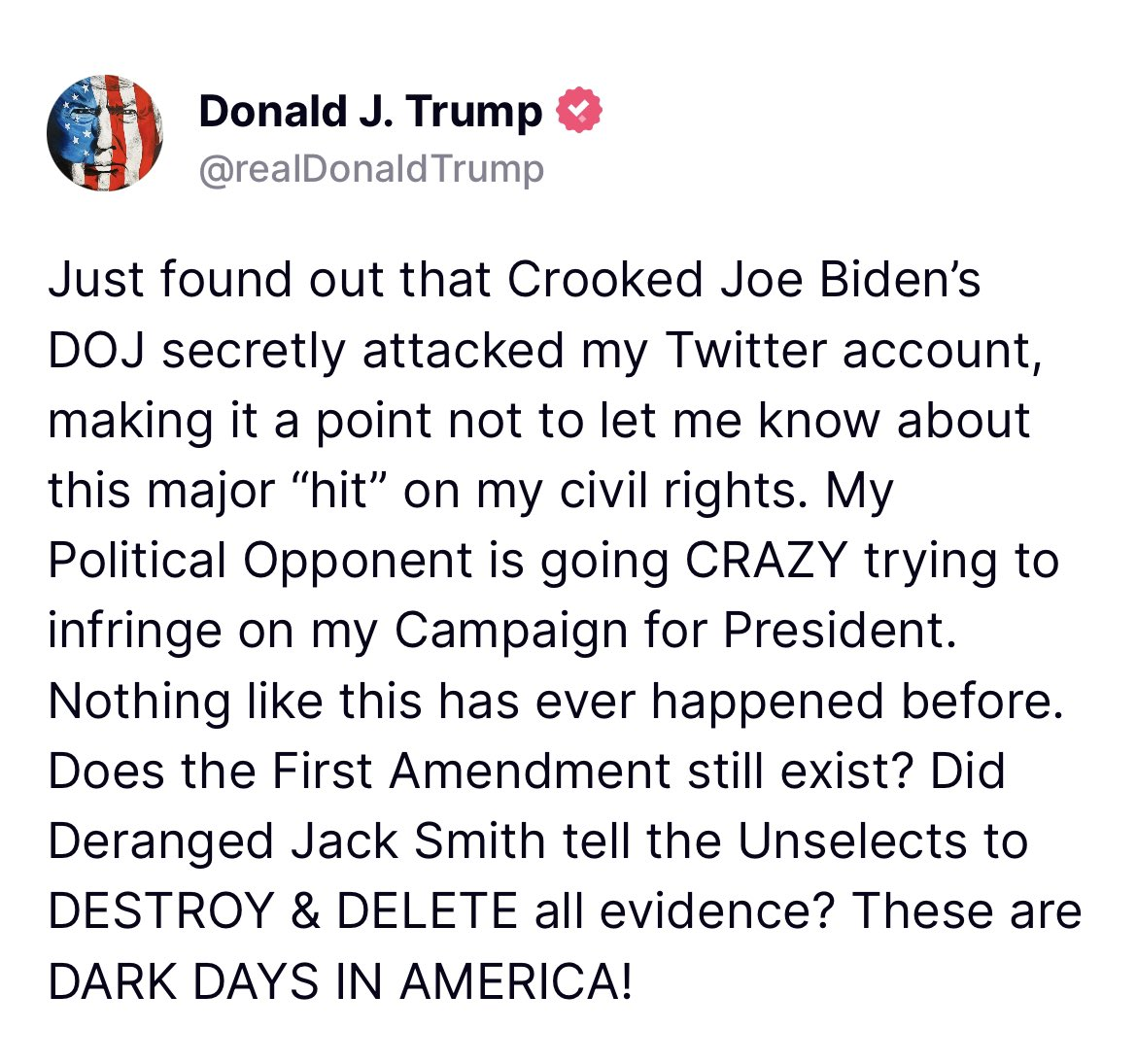Open the flag-painted profile avatar

pyautogui.click(x=104, y=132)
